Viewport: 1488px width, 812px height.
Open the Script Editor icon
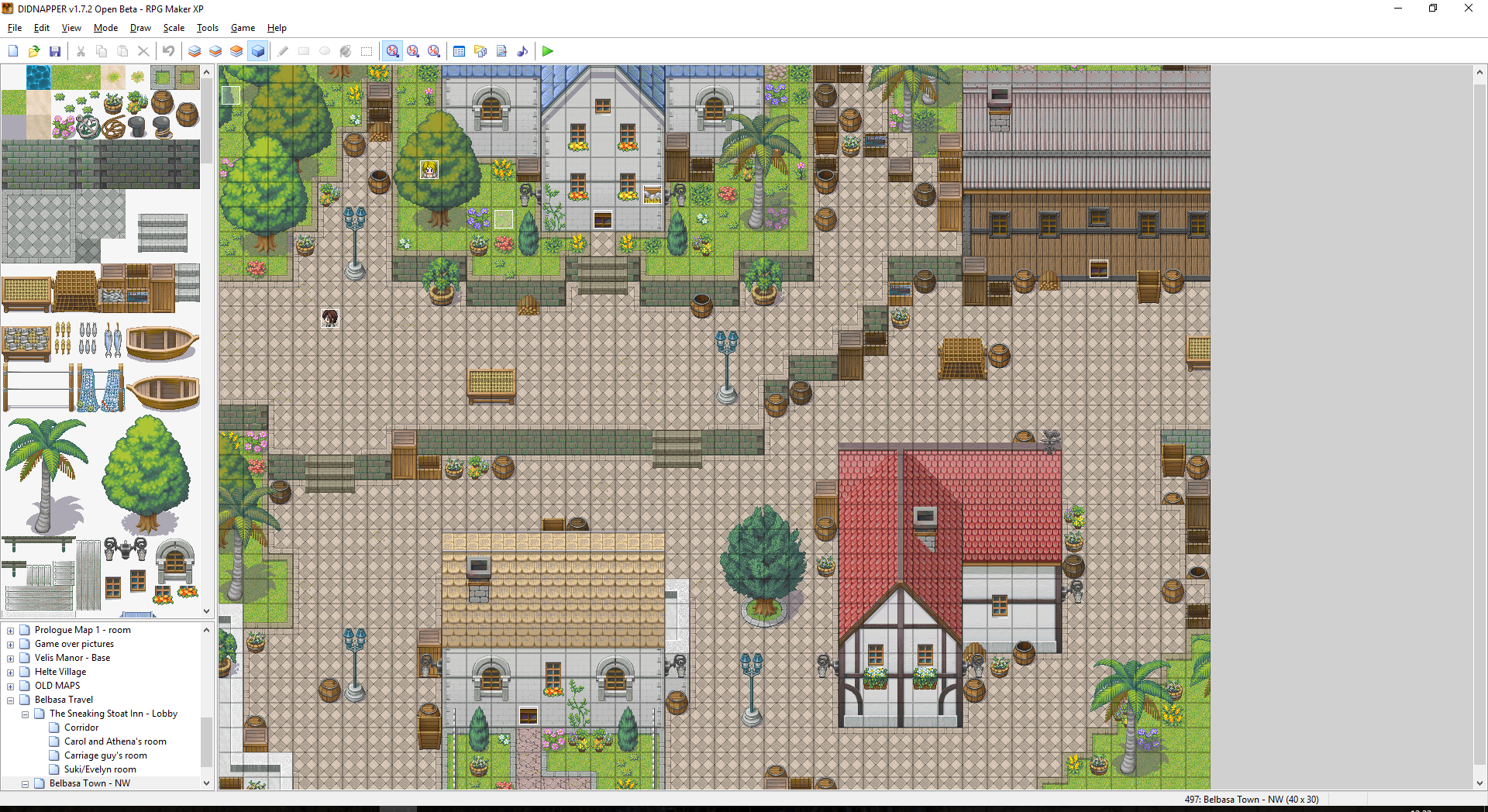coord(501,51)
